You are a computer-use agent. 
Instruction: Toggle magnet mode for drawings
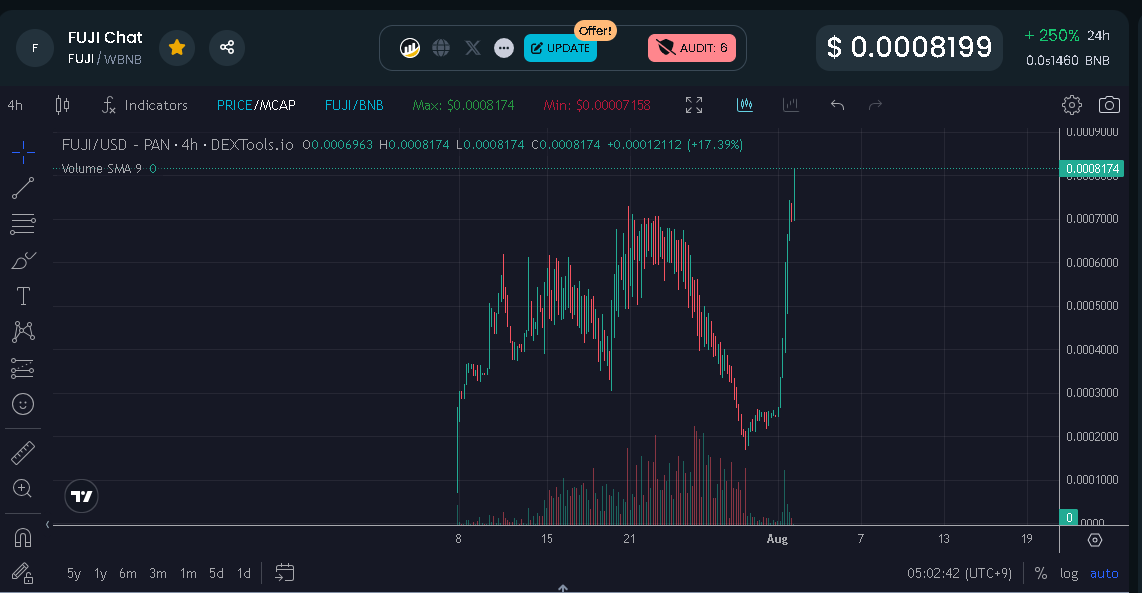23,538
